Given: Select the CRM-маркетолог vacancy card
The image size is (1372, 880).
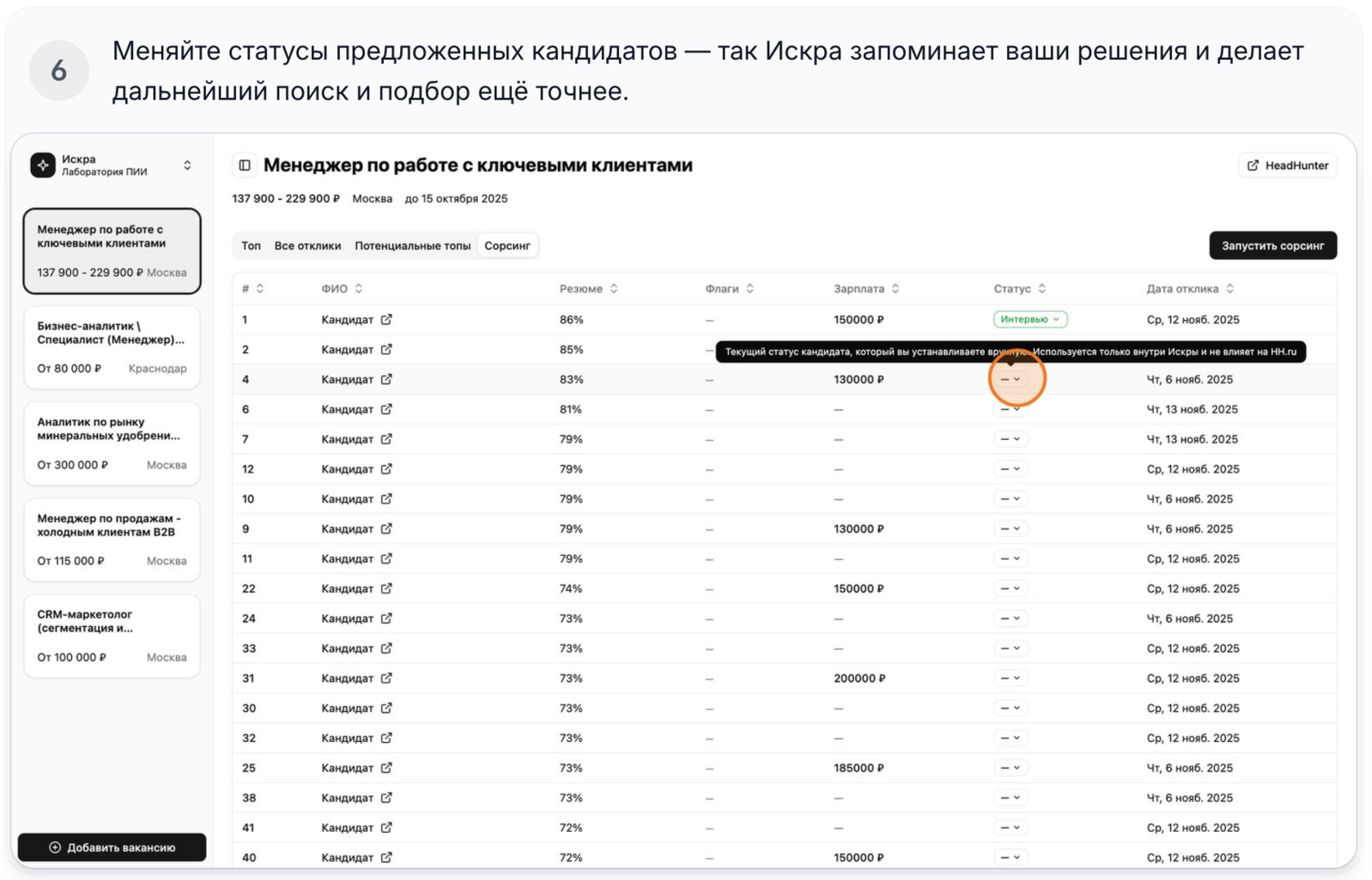Looking at the screenshot, I should [112, 636].
